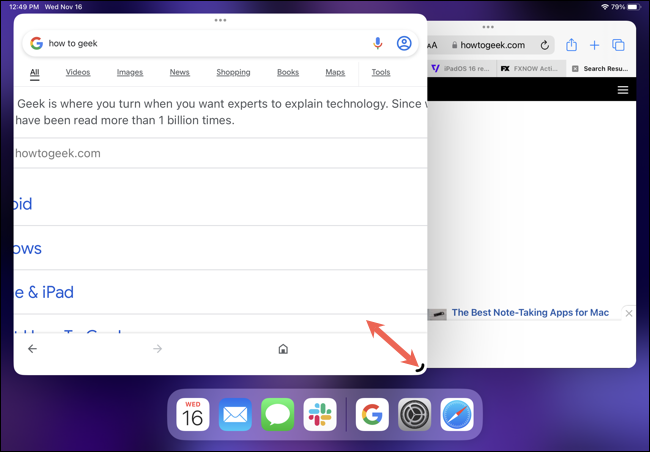The height and width of the screenshot is (452, 650).
Task: Open the '& iPad' result link
Action: pos(44,292)
